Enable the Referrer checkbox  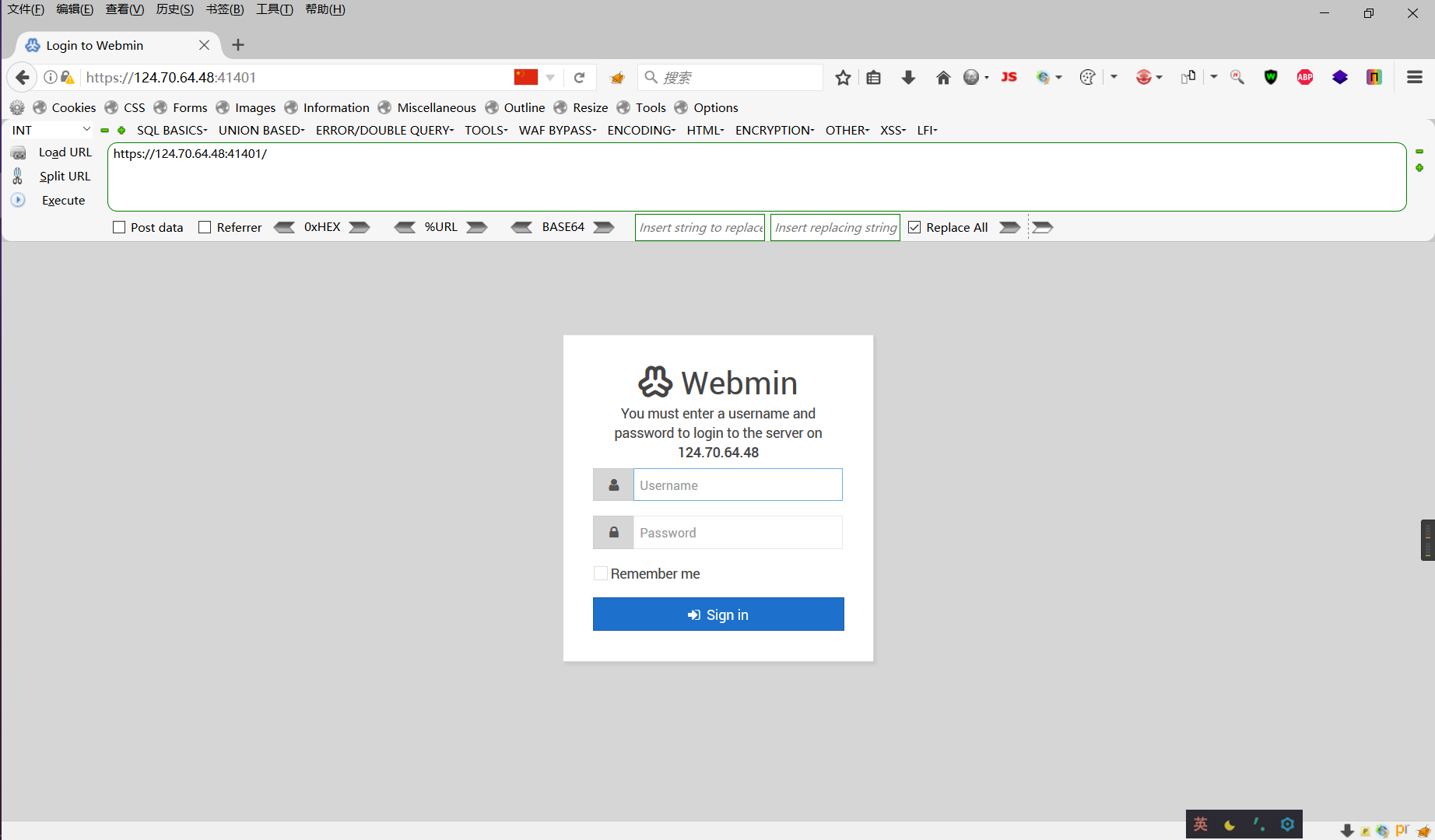(205, 227)
